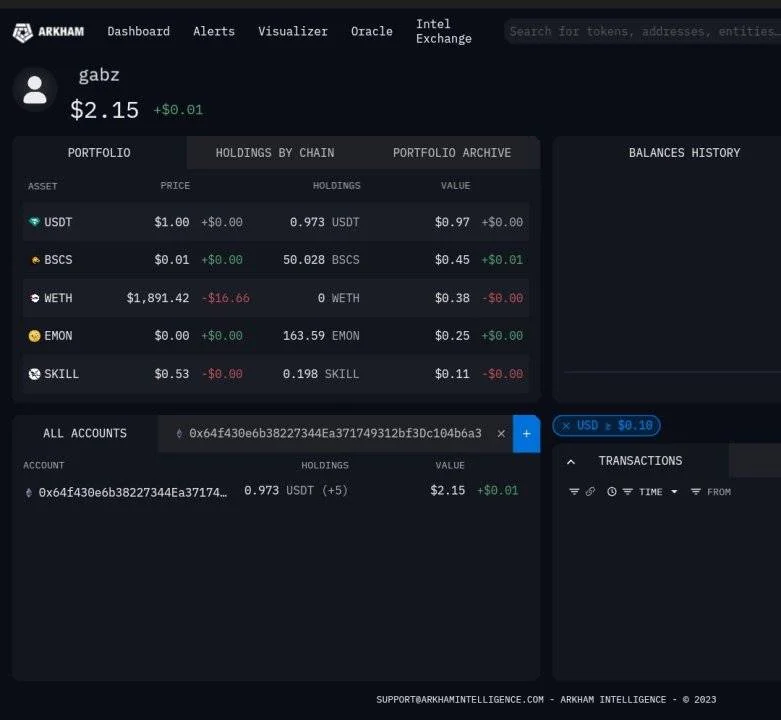Screen dimensions: 781x720
Task: Click the WETH asset name
Action: point(58,298)
